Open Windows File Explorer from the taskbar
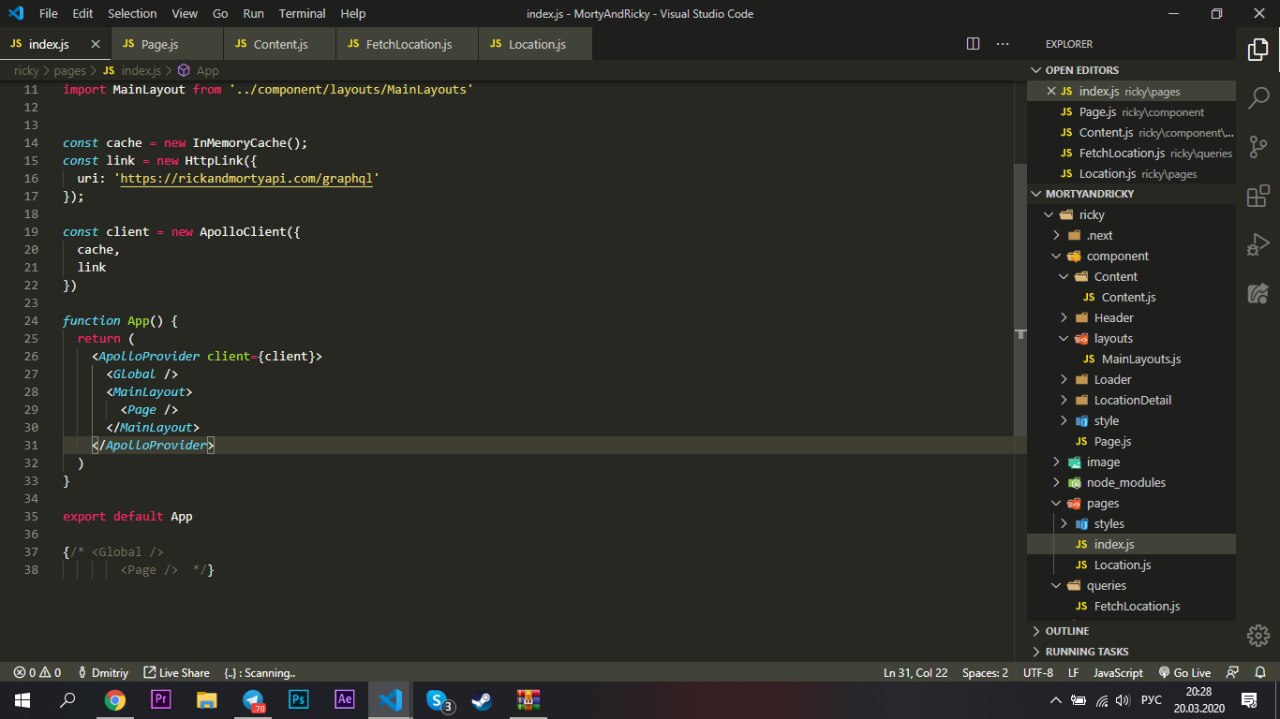 point(207,700)
